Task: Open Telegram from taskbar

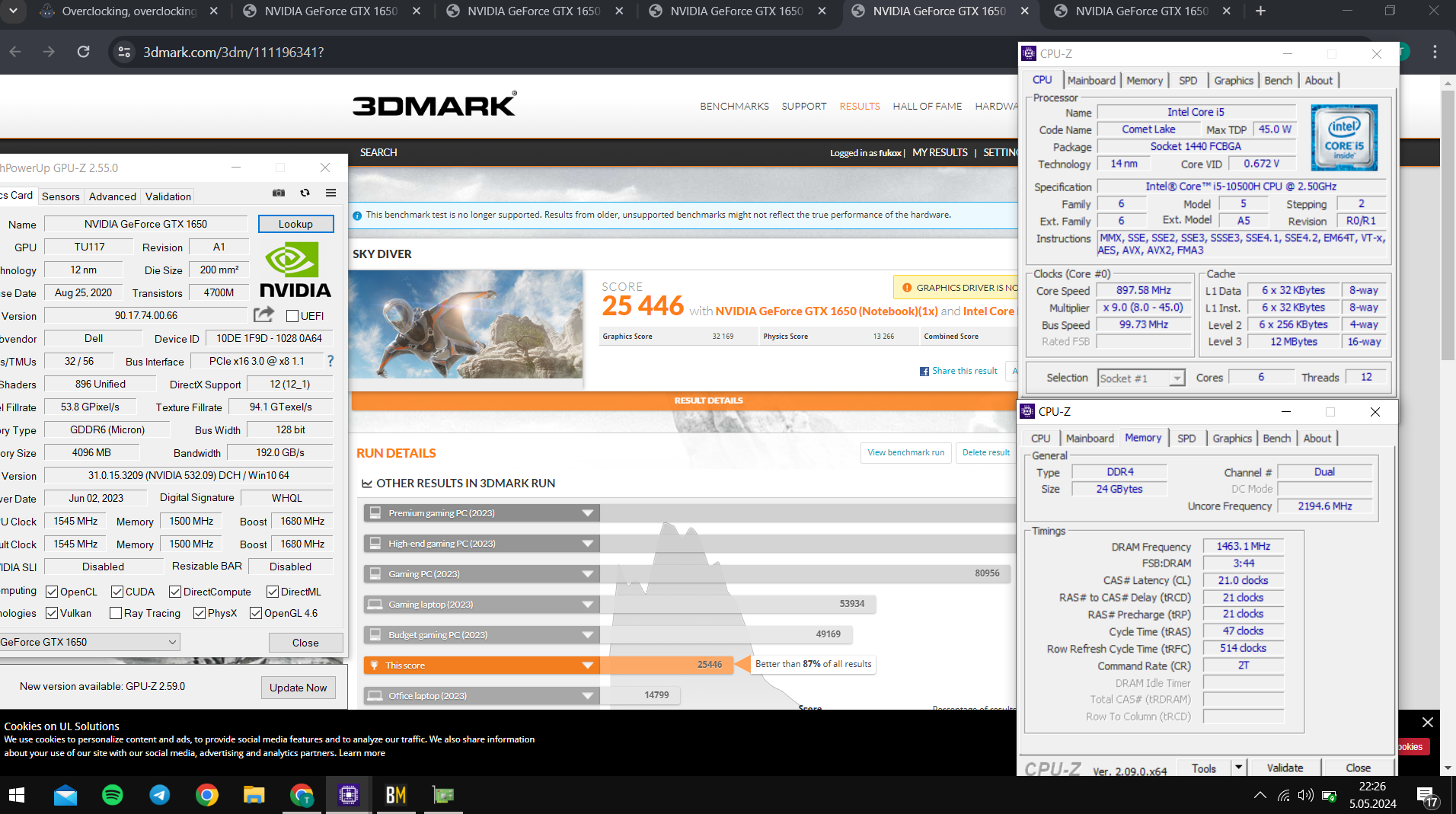Action: click(159, 795)
